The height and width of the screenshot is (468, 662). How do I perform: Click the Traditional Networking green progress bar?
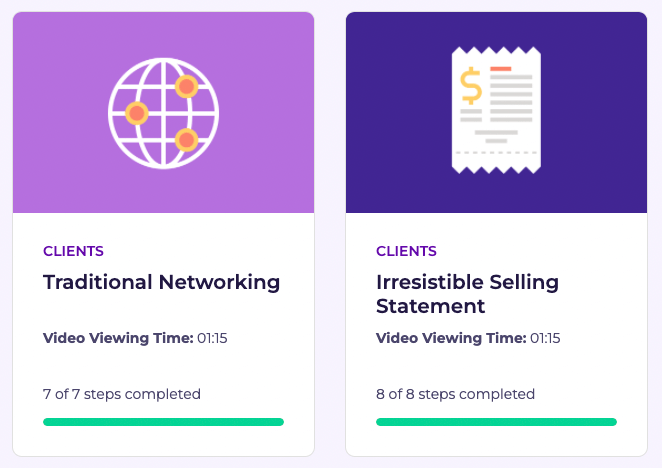pyautogui.click(x=163, y=422)
